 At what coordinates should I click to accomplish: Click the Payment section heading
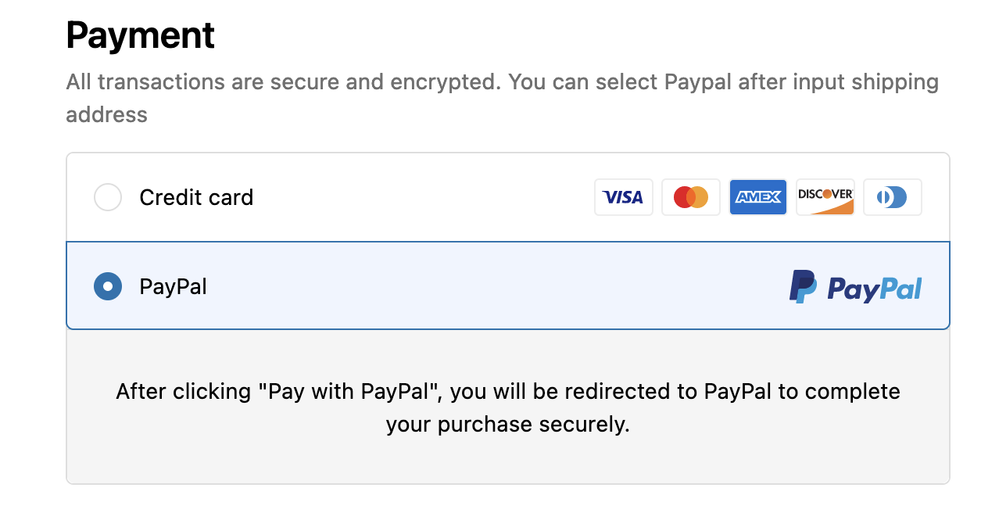tap(140, 36)
